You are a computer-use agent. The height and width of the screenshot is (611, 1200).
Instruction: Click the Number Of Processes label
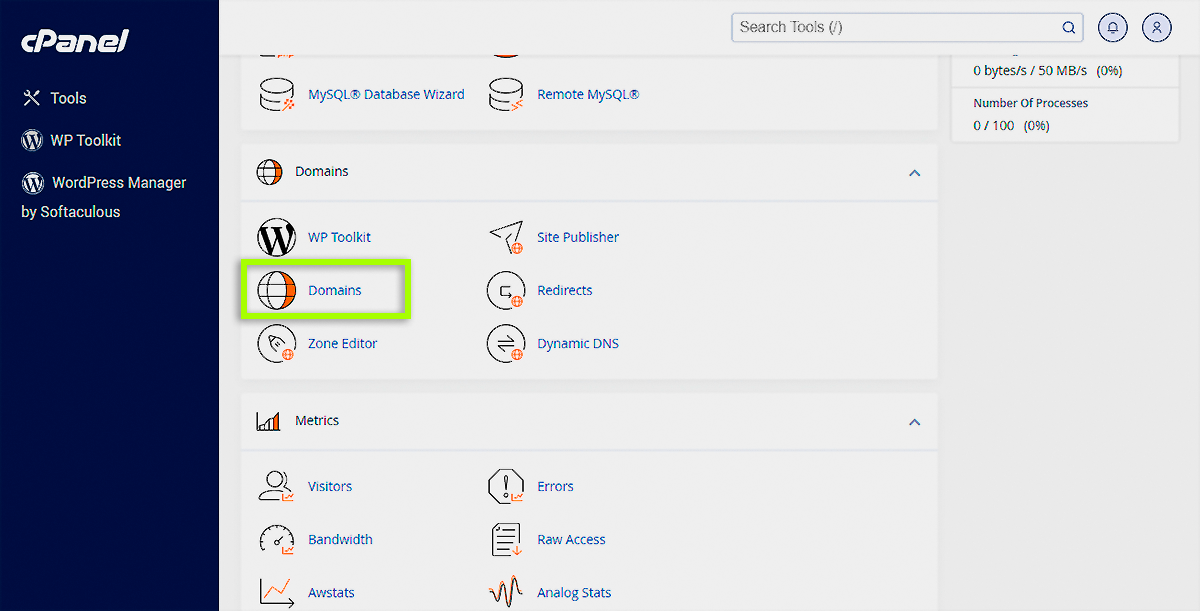pyautogui.click(x=1030, y=103)
